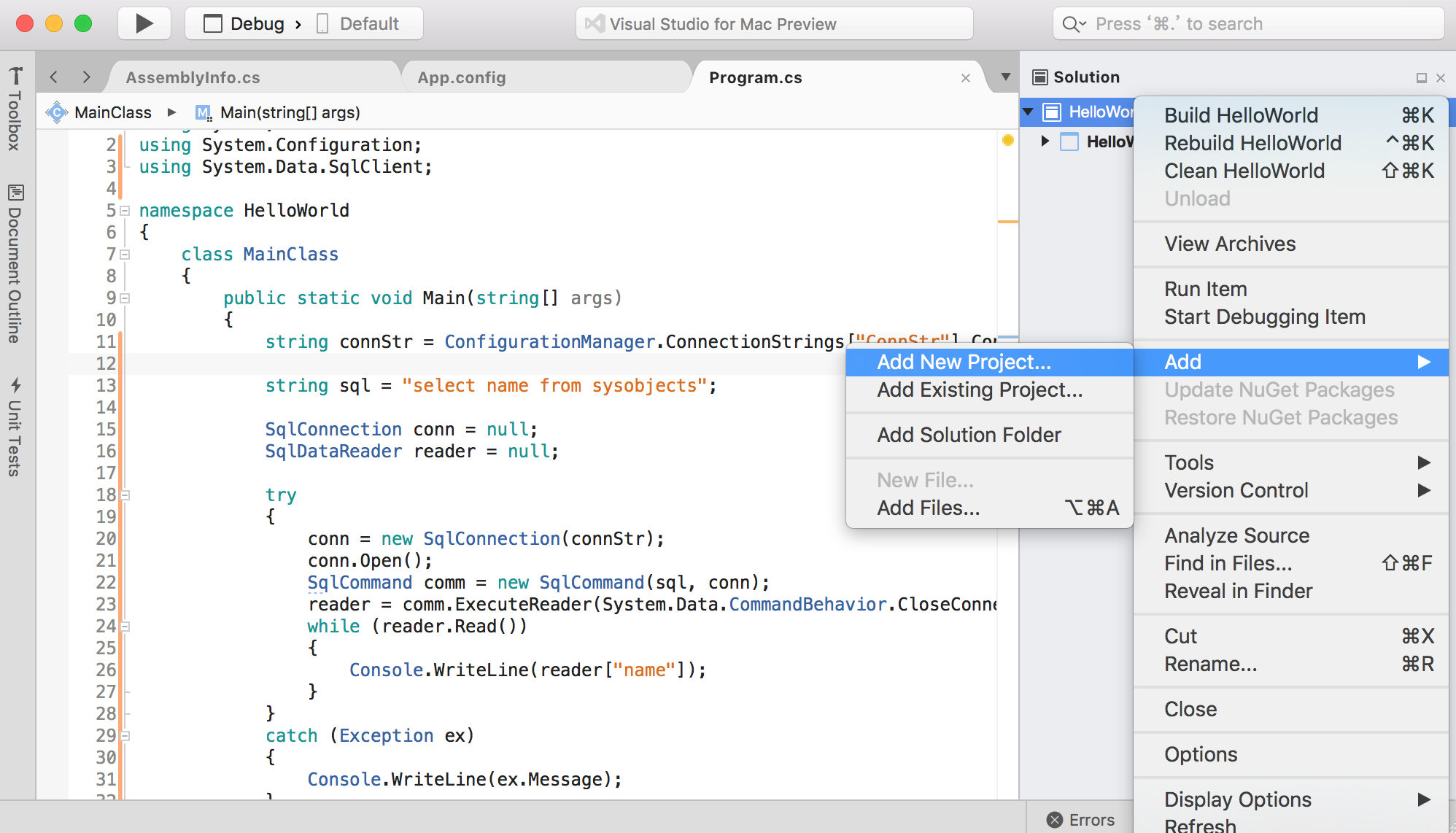Switch to the AssemblyInfo.cs tab
This screenshot has width=1456, height=833.
click(x=193, y=77)
